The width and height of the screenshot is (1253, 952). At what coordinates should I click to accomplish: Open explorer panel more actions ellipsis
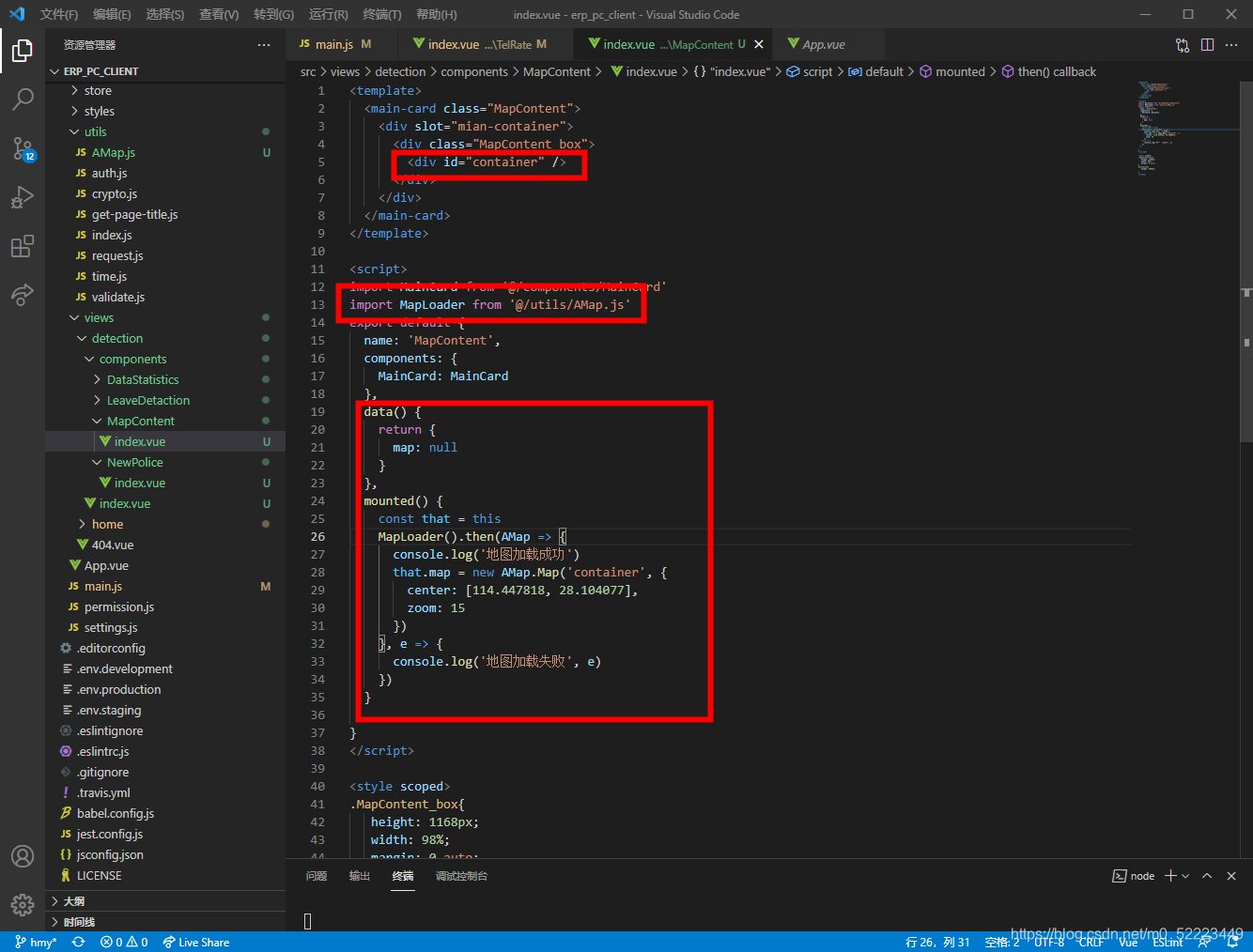click(264, 45)
